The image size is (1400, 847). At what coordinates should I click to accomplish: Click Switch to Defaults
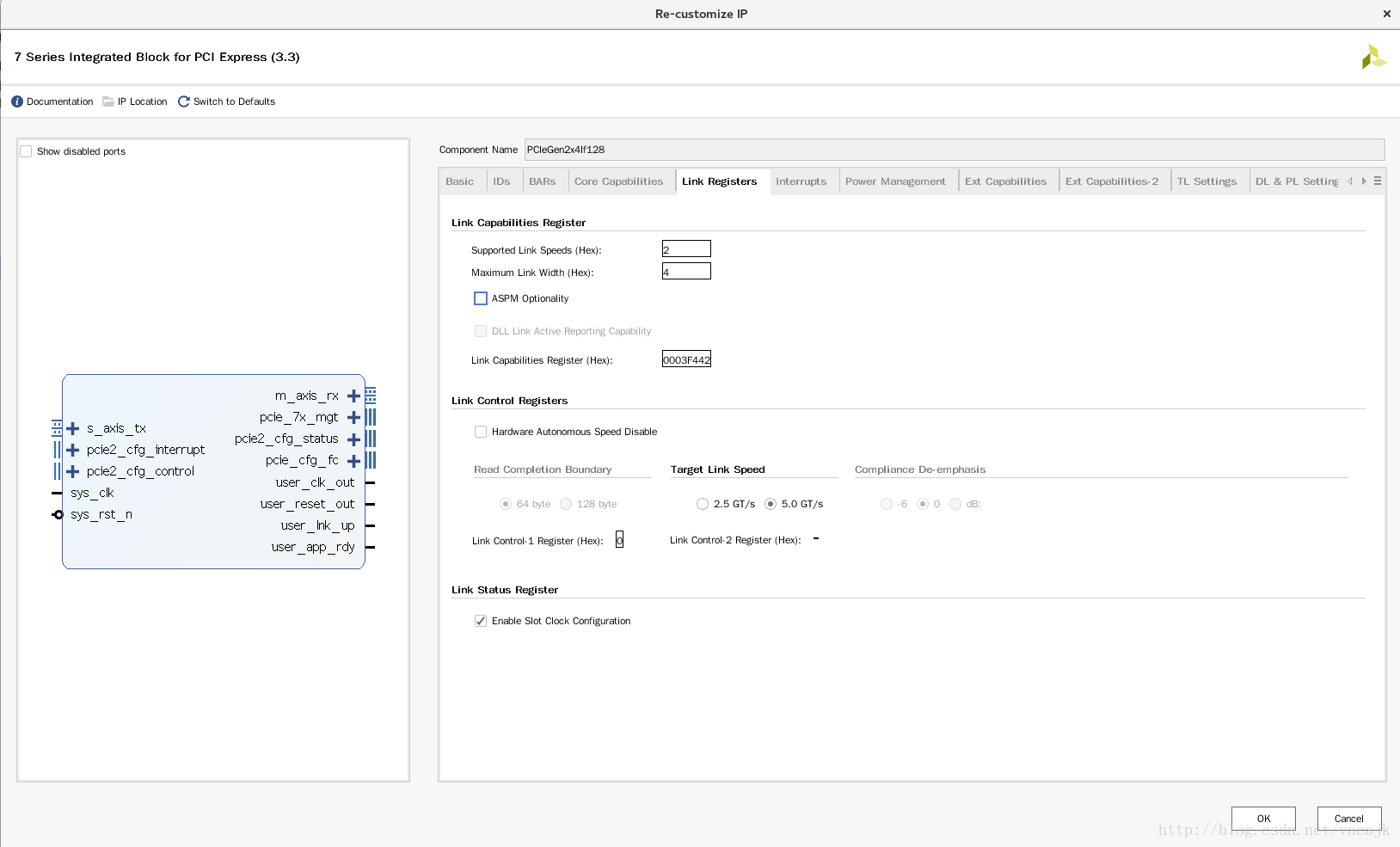pyautogui.click(x=234, y=101)
